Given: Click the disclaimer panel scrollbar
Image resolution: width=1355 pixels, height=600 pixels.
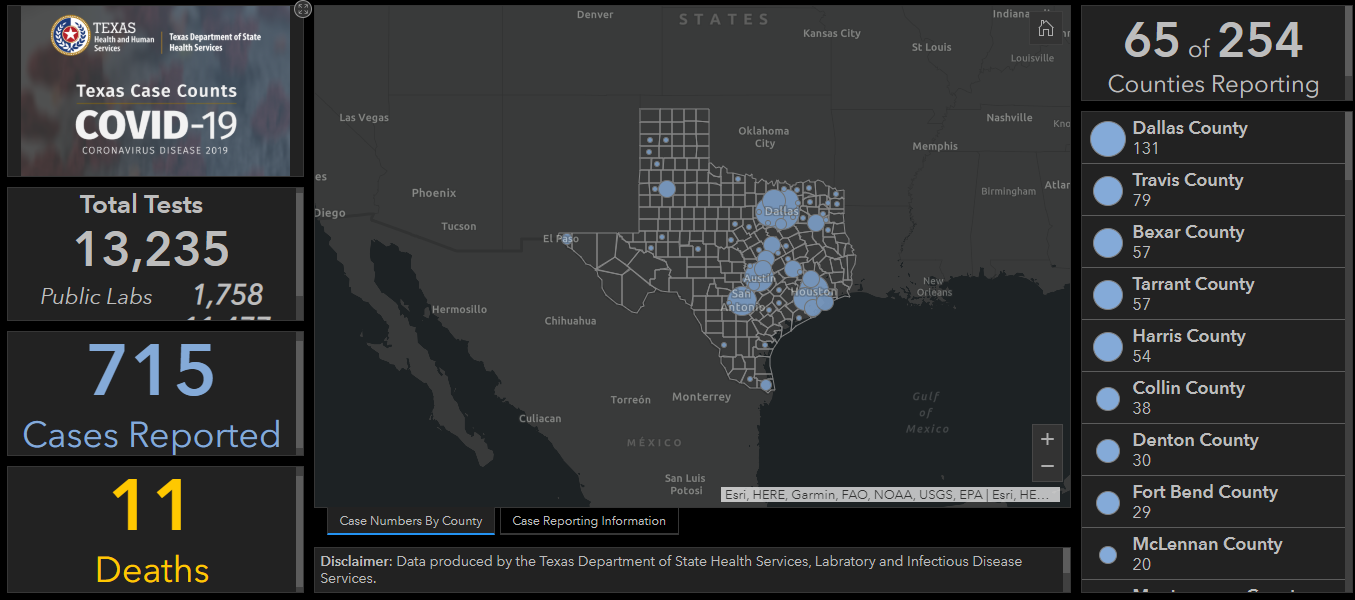Looking at the screenshot, I should pyautogui.click(x=1066, y=561).
